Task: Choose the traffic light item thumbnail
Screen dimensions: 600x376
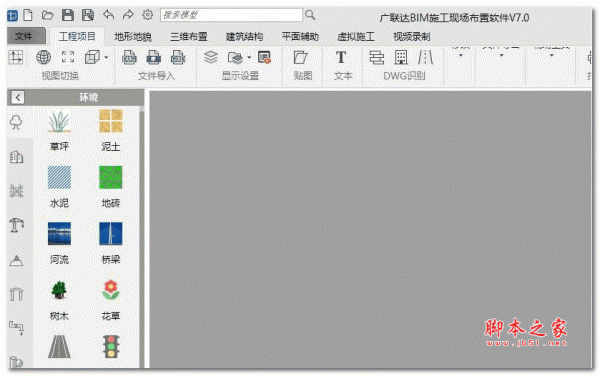Action: (111, 347)
